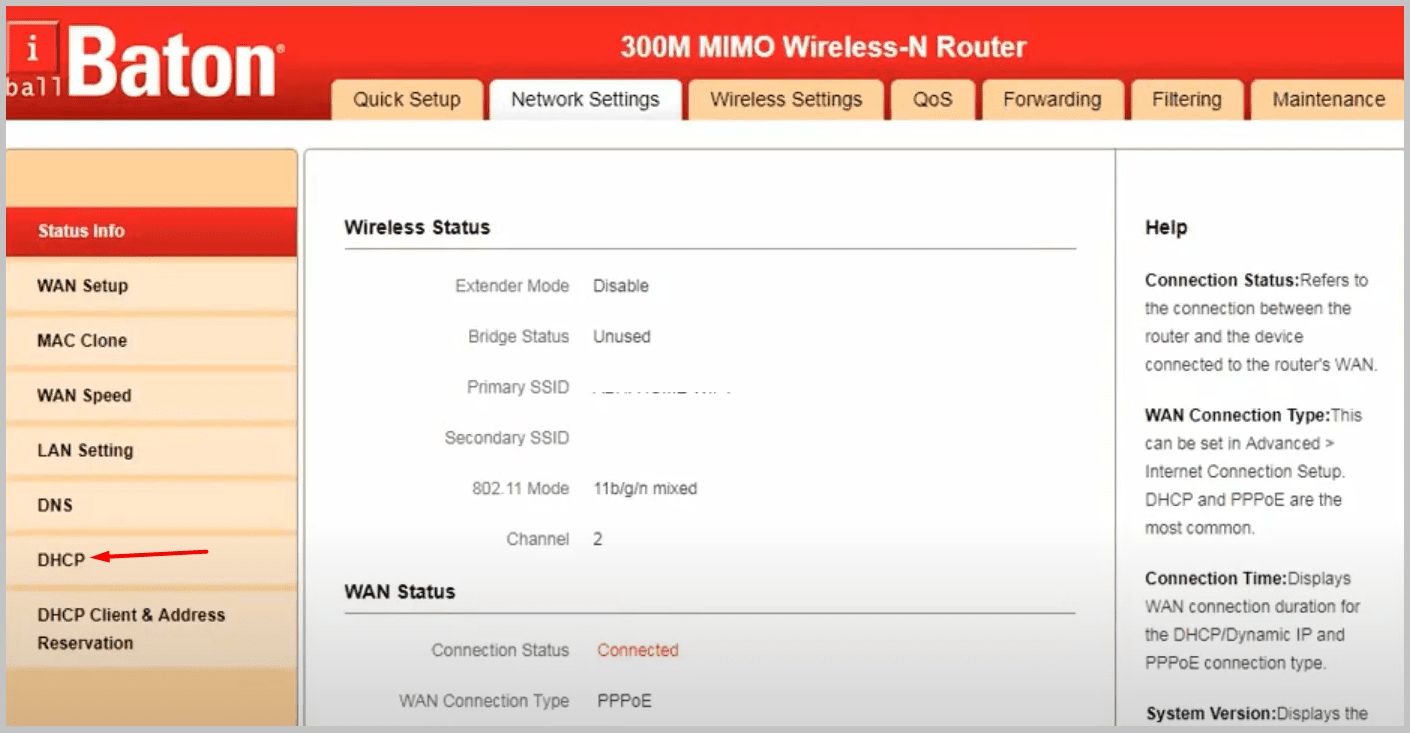This screenshot has width=1410, height=733.
Task: Open DHCP Client & Address Reservation
Action: pyautogui.click(x=130, y=628)
